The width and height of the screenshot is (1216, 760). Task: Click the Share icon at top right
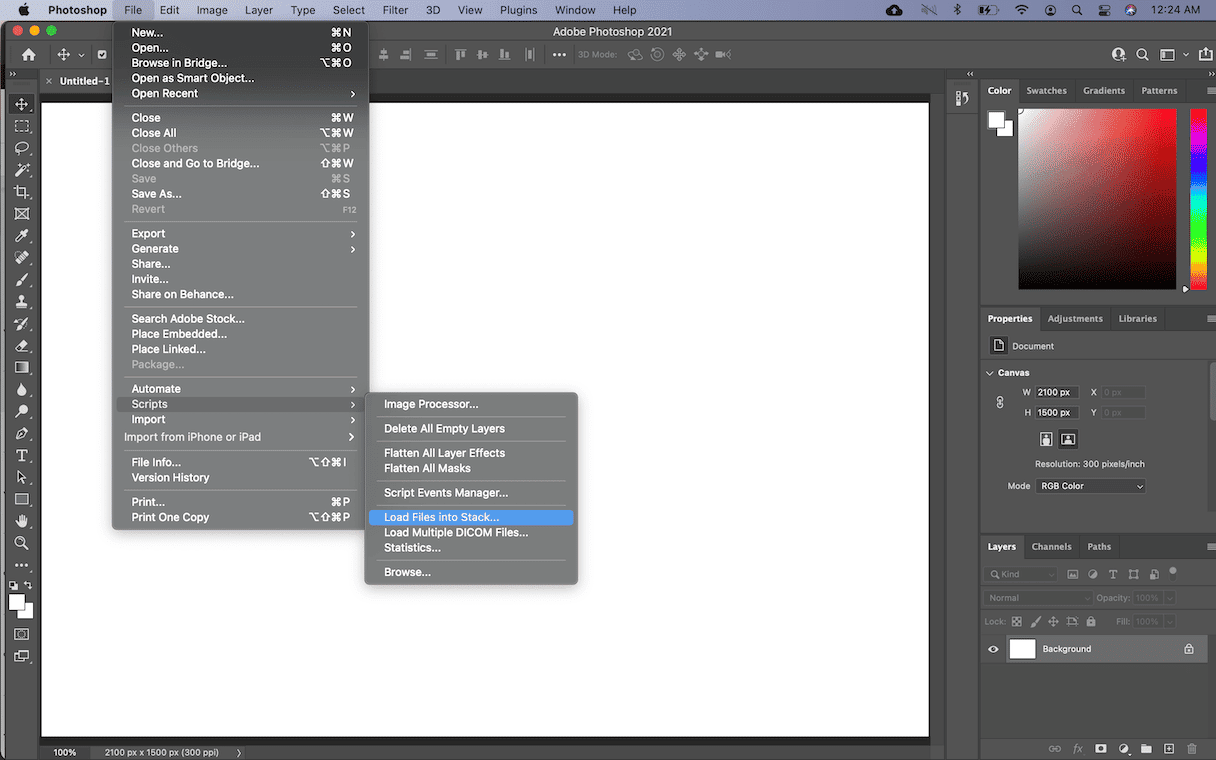click(x=1205, y=55)
